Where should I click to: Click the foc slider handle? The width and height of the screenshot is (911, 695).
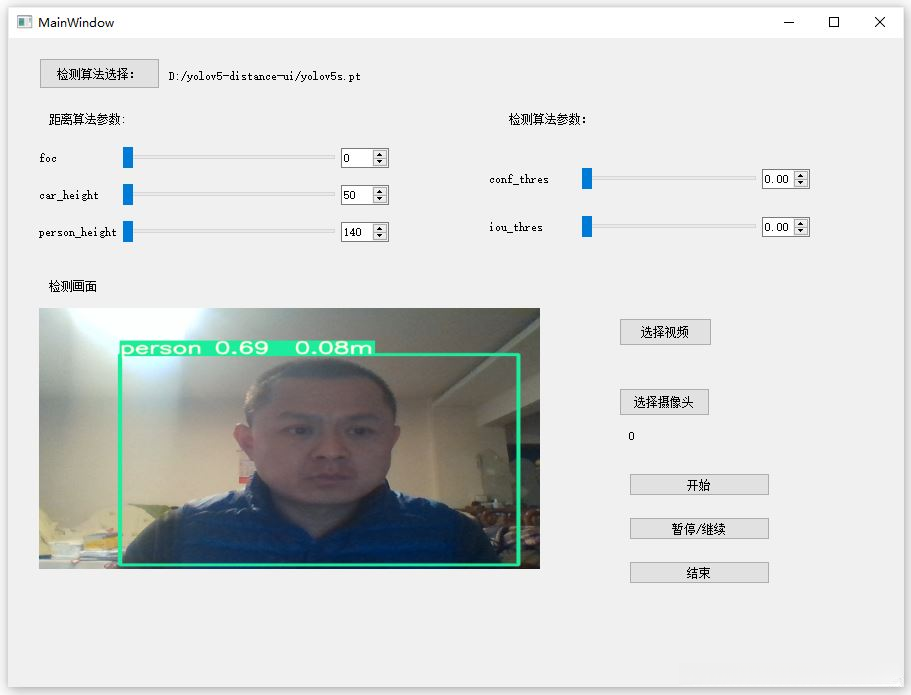pyautogui.click(x=128, y=157)
